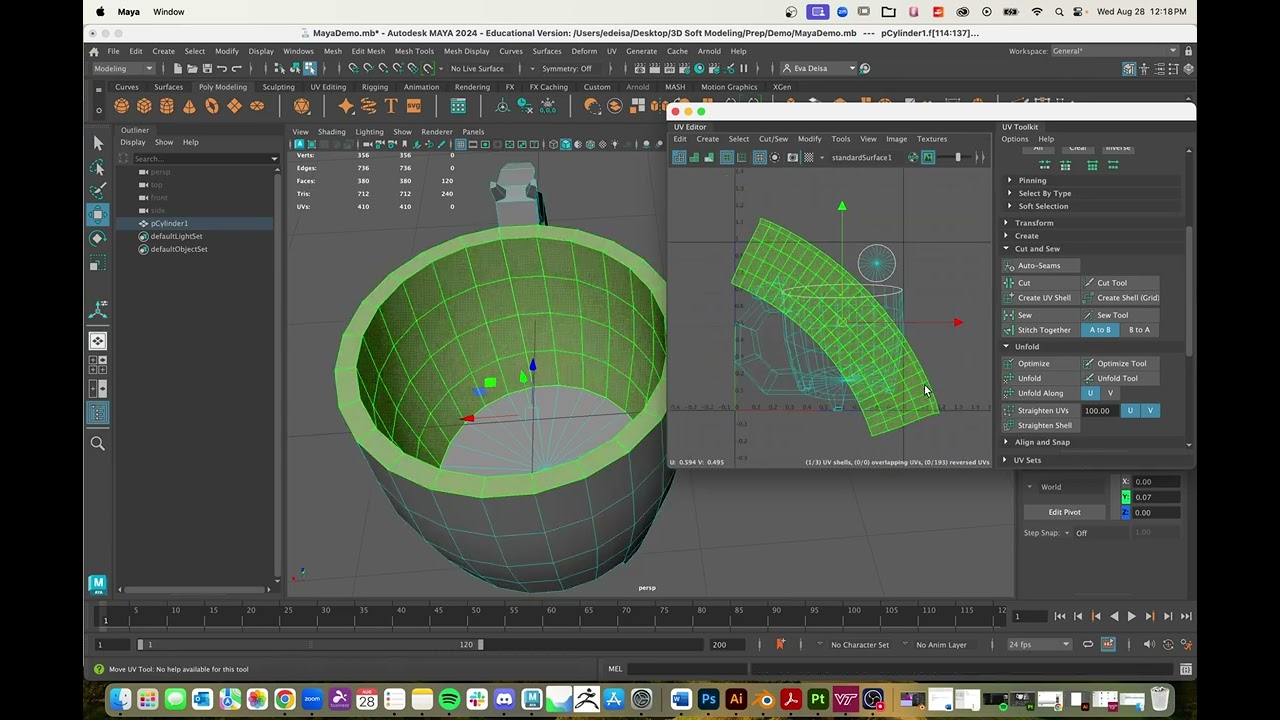Click the Create UV Shell button

[1040, 298]
